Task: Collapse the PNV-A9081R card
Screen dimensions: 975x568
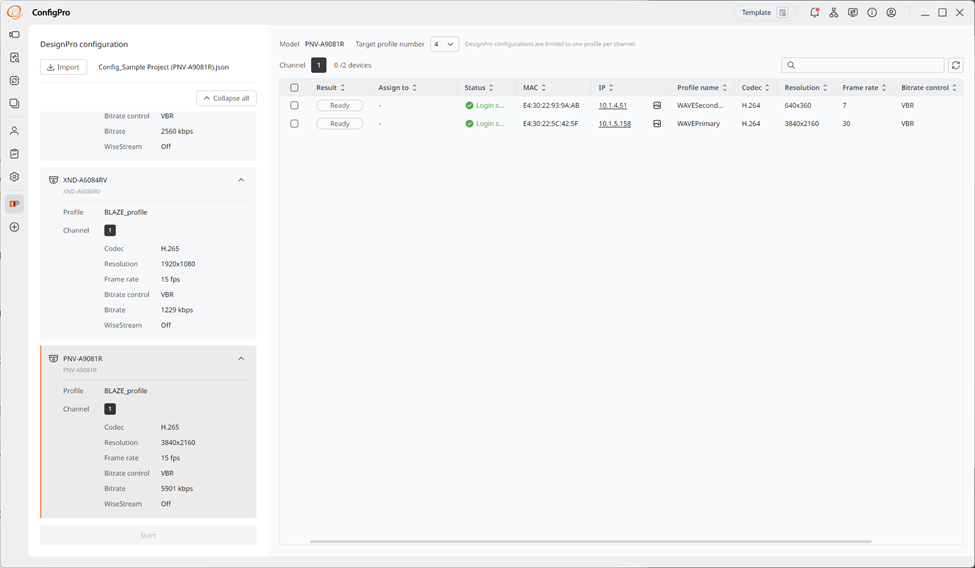Action: point(241,359)
